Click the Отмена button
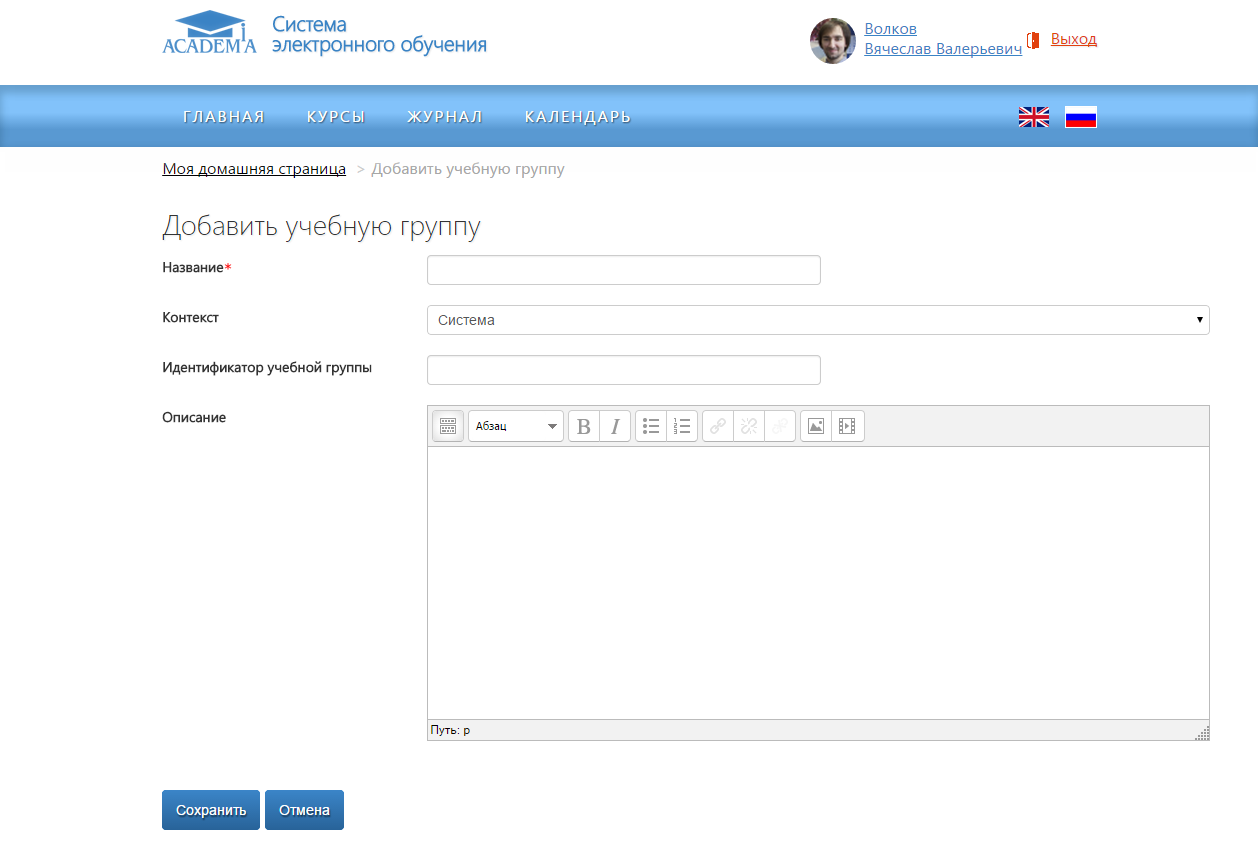Viewport: 1258px width, 854px height. (x=304, y=810)
